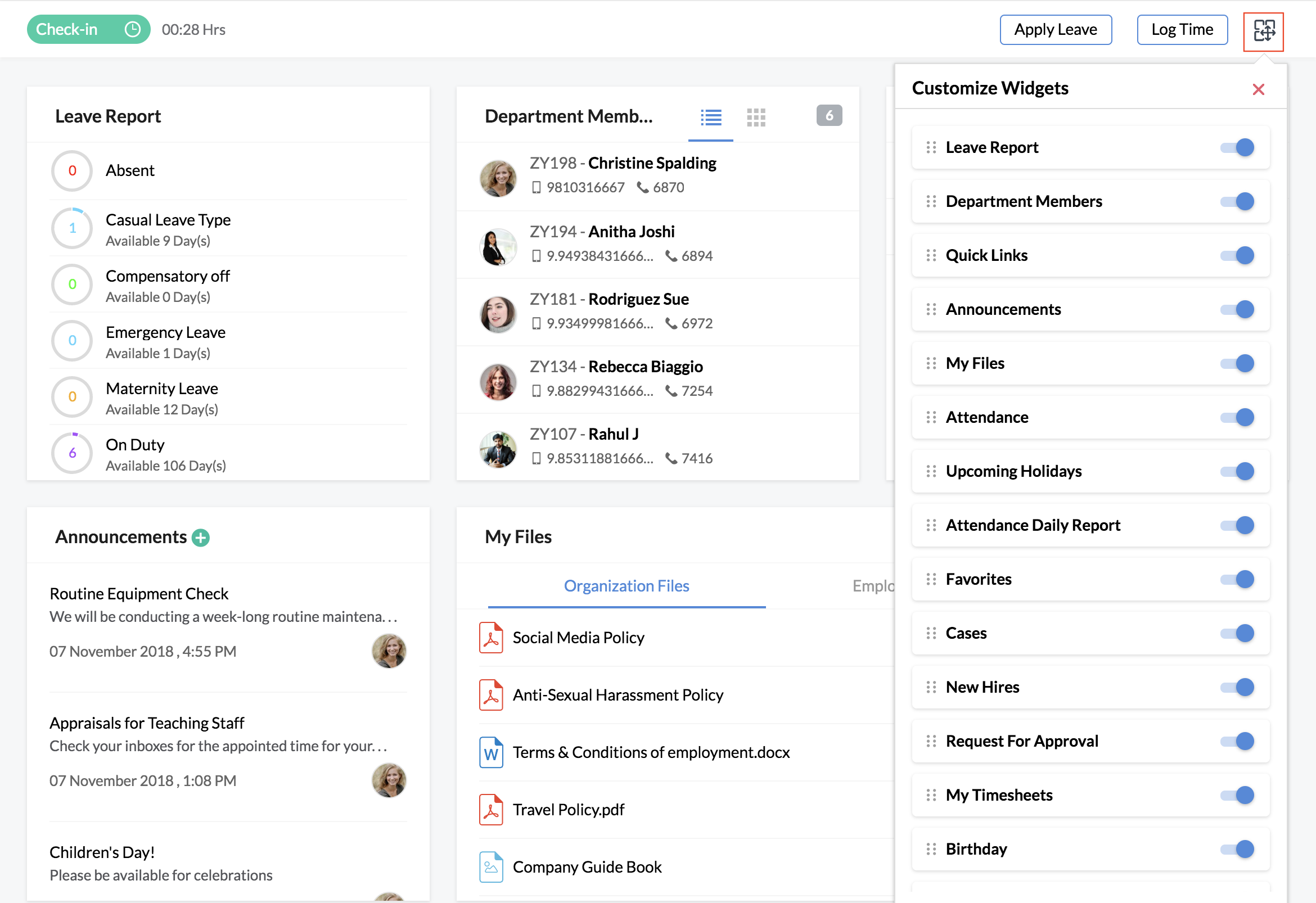Click Company Guide Book image file icon
This screenshot has width=1316, height=903.
coord(491,867)
